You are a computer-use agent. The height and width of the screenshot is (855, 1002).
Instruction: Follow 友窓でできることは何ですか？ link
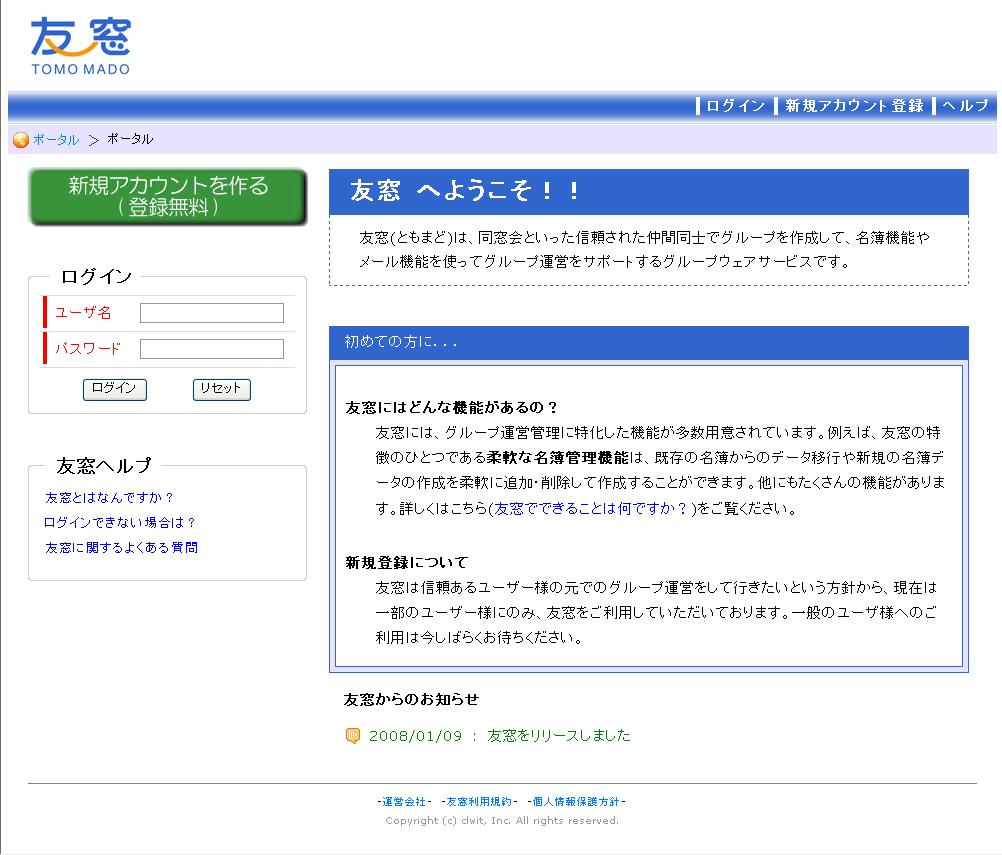[592, 509]
